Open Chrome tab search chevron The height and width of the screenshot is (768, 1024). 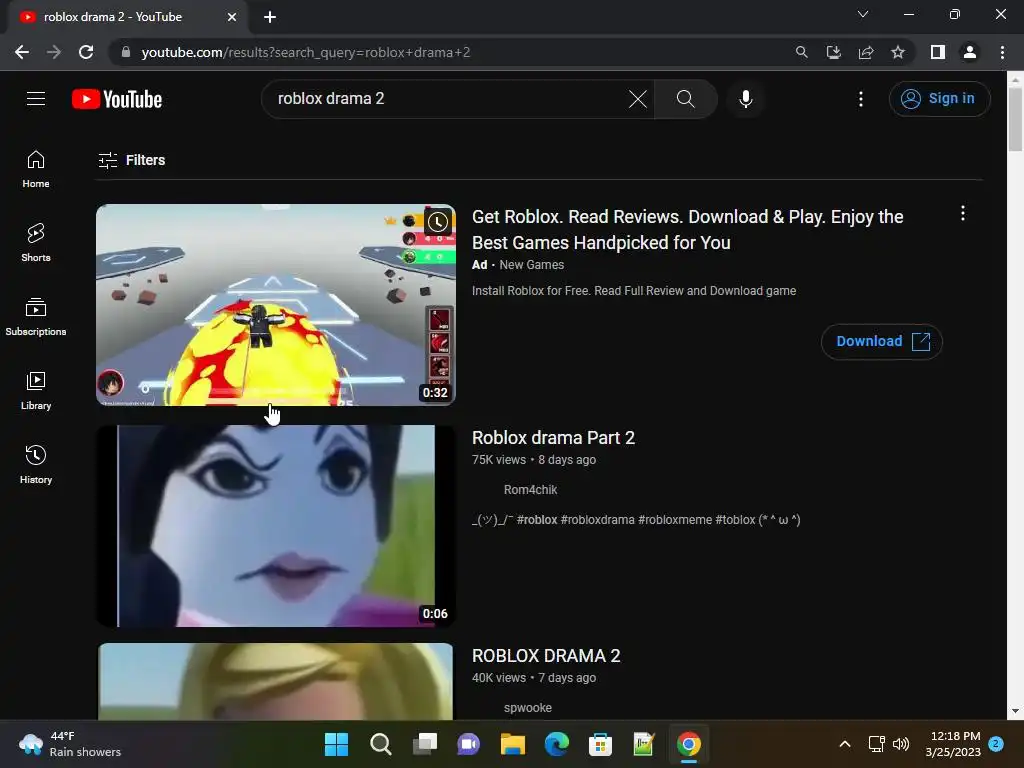[863, 14]
